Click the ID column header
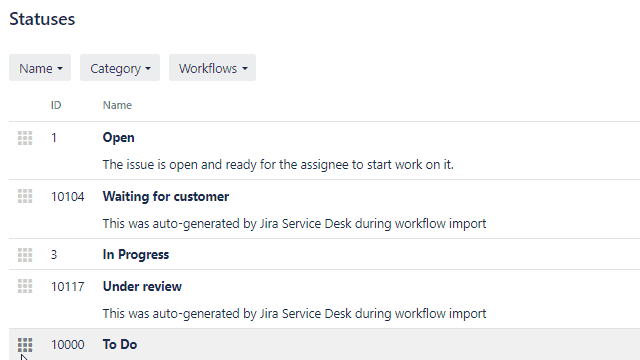Screen dimensions: 640x360 (56, 105)
